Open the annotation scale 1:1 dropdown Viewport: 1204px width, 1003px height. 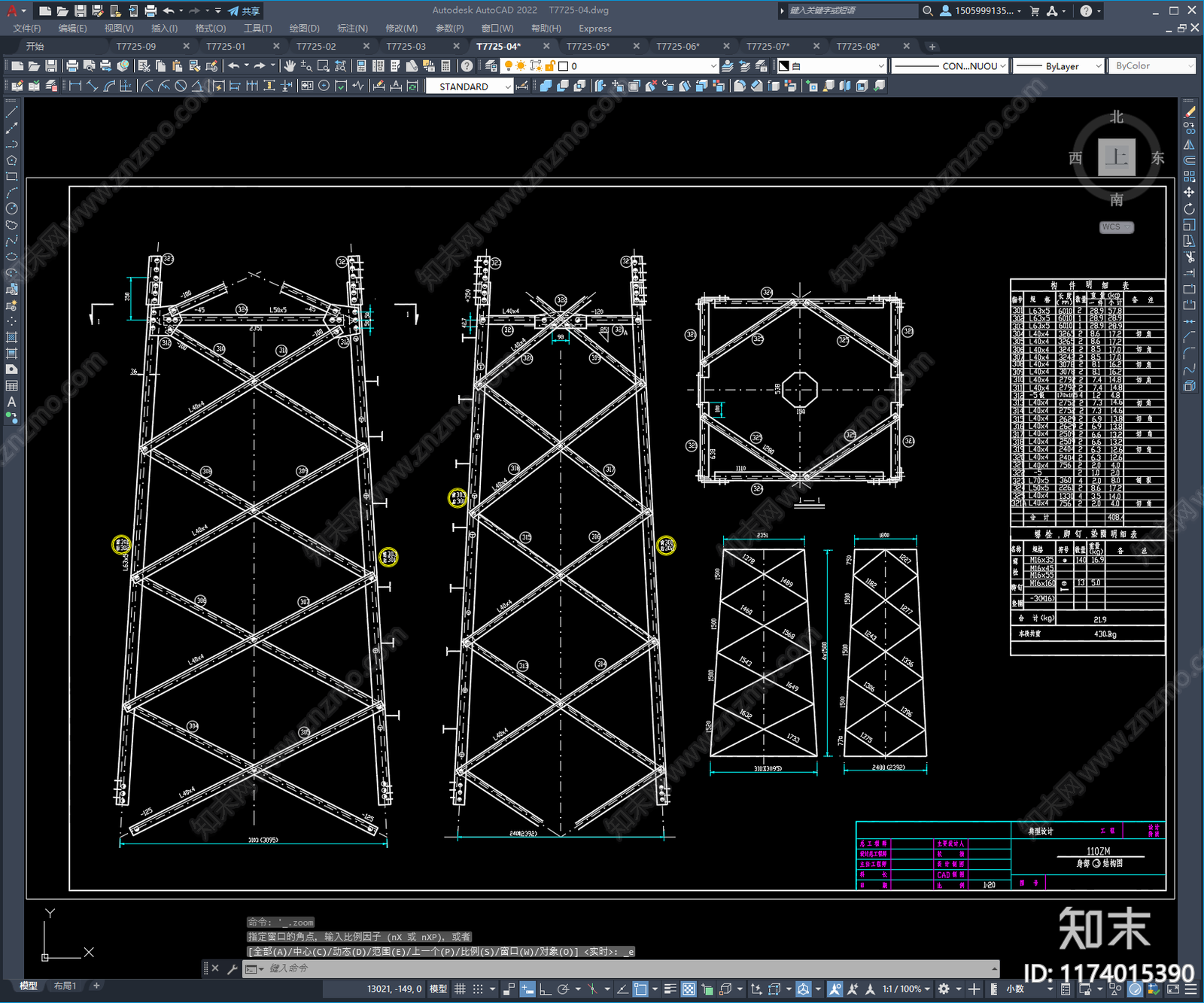(906, 989)
